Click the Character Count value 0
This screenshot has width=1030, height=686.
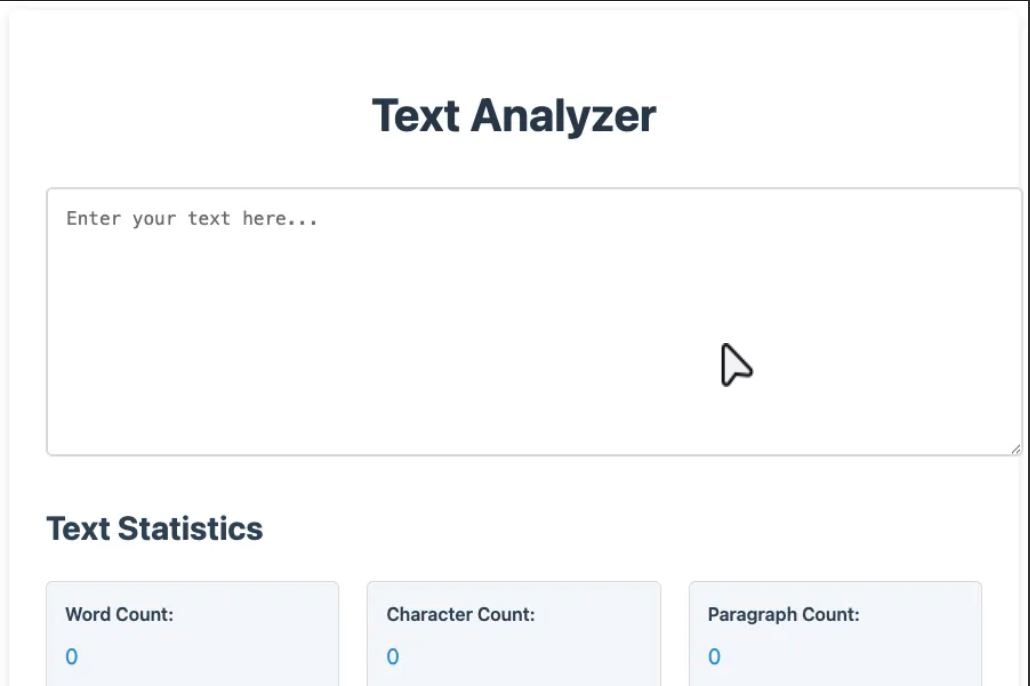point(393,656)
